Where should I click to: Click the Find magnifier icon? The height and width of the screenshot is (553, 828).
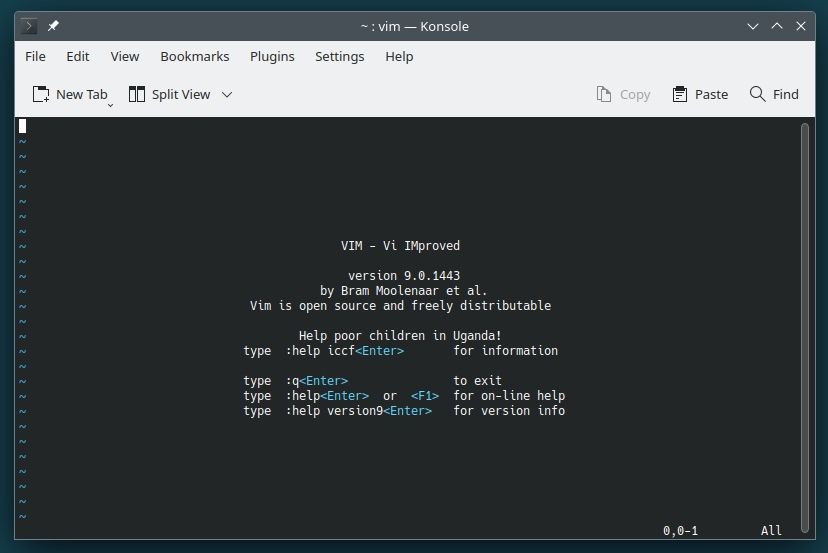[757, 94]
